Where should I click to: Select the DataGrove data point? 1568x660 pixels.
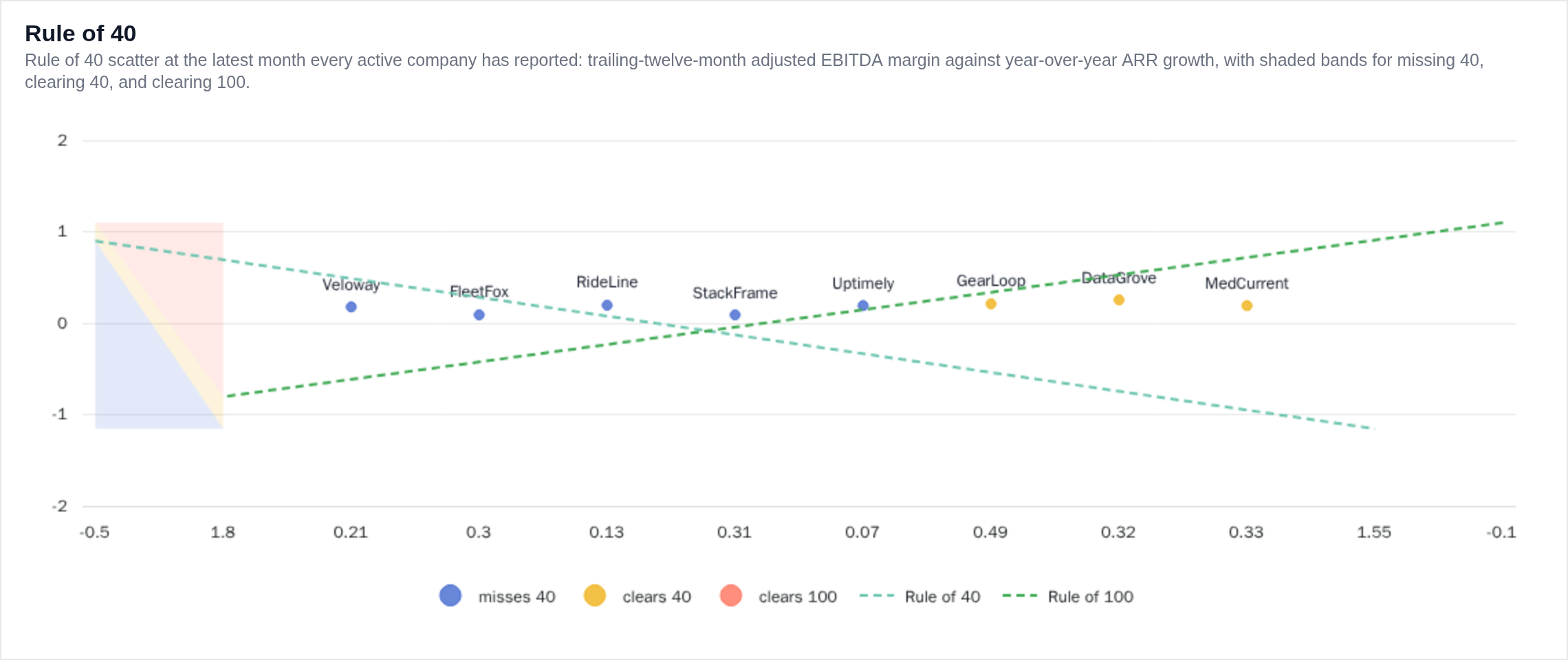tap(1119, 300)
